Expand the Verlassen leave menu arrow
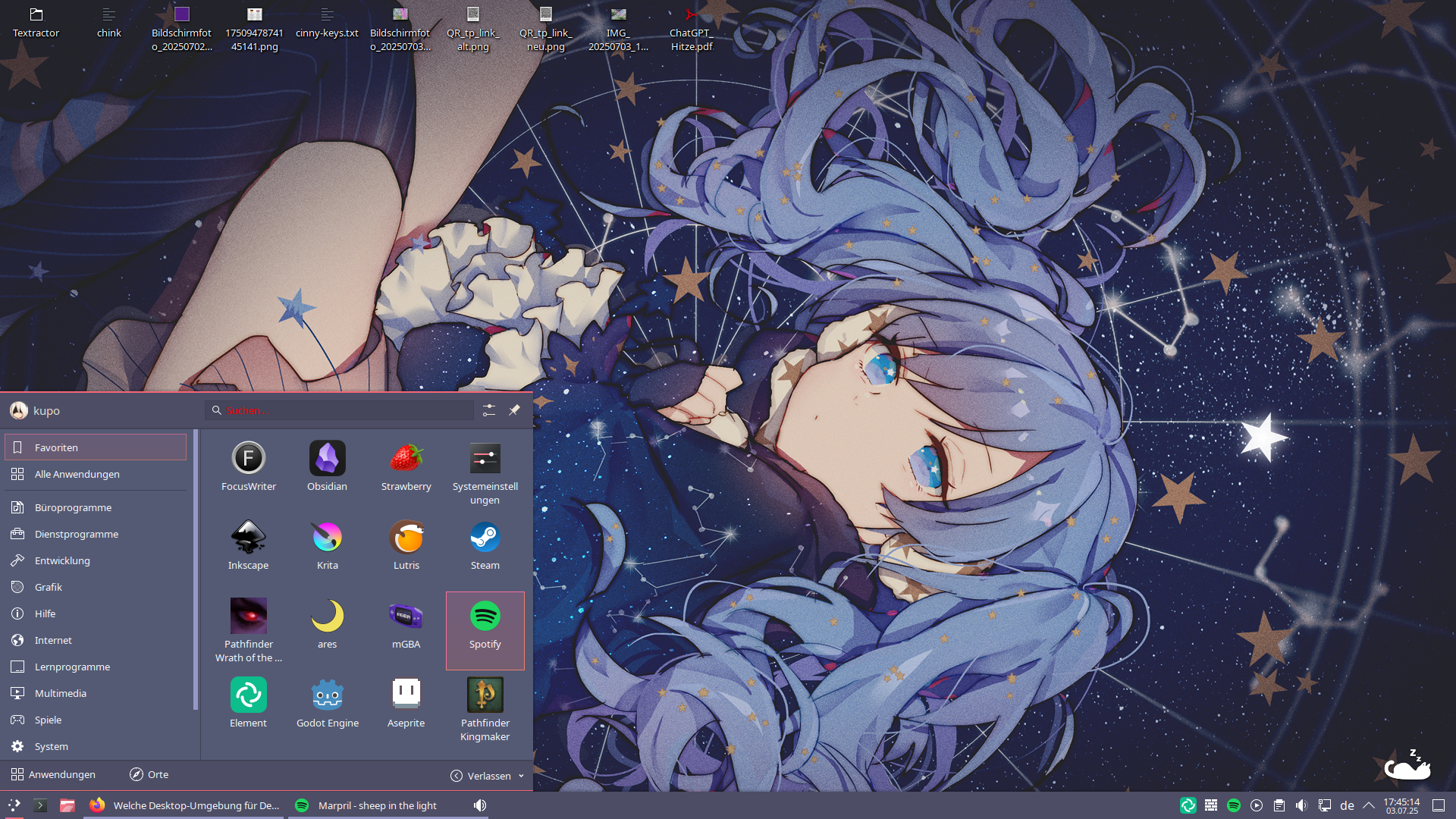Viewport: 1456px width, 819px height. [x=521, y=776]
